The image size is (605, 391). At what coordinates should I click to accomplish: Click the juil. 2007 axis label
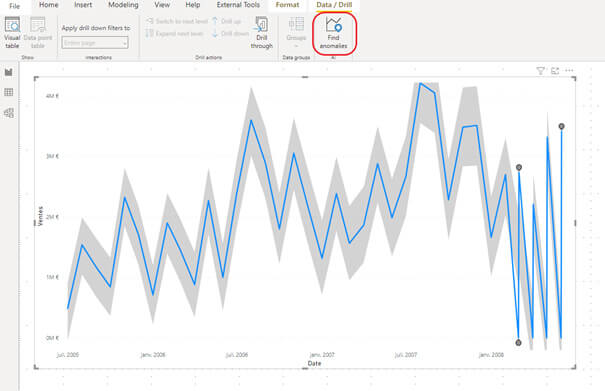[x=406, y=355]
